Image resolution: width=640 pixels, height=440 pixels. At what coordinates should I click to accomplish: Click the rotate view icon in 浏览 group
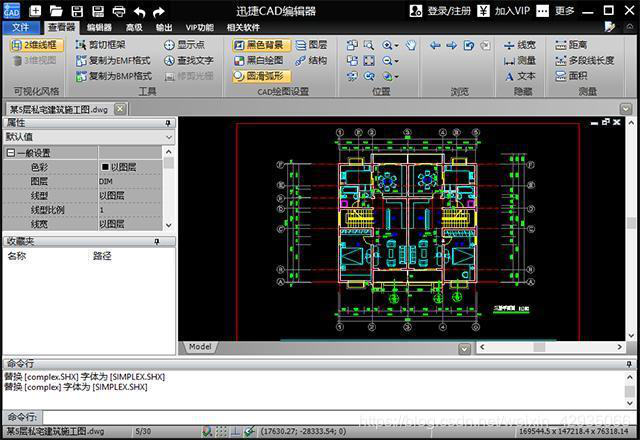pos(469,45)
